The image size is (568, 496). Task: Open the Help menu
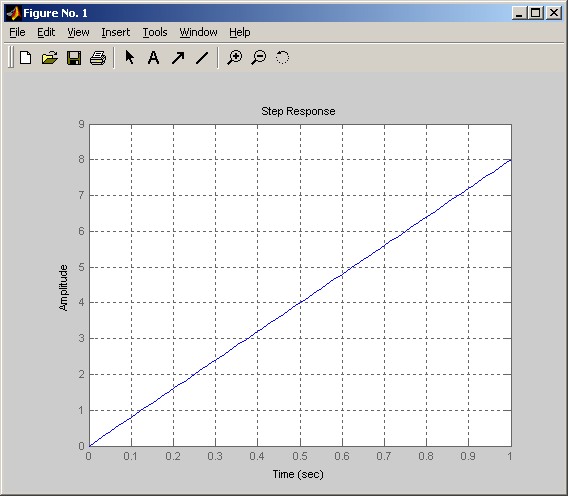239,32
